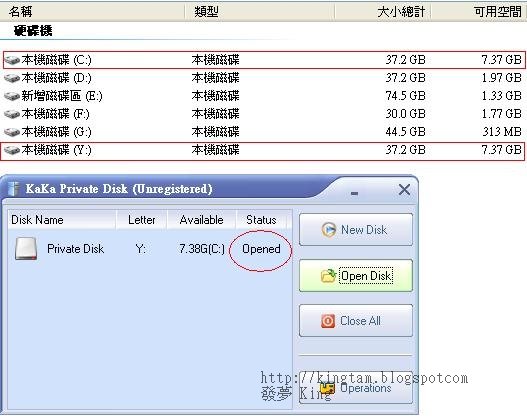The width and height of the screenshot is (527, 419).
Task: Click the Y: letter of Private Disk
Action: [x=141, y=249]
